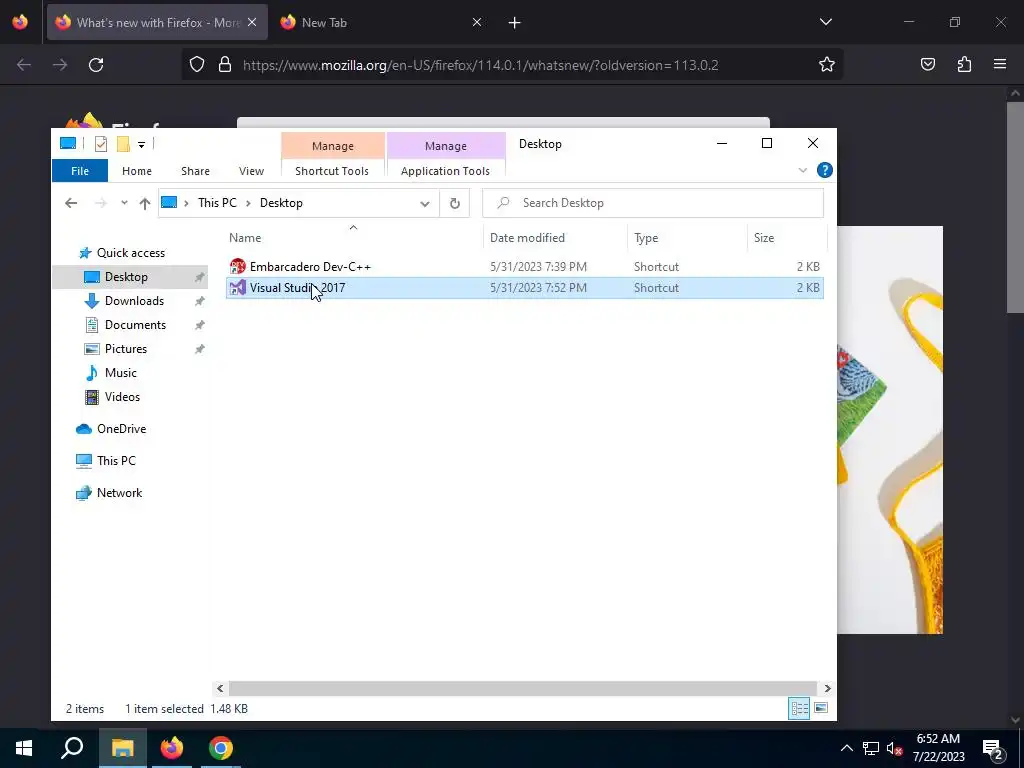The height and width of the screenshot is (768, 1024).
Task: Click Desktop in the address breadcrumb
Action: (x=281, y=203)
